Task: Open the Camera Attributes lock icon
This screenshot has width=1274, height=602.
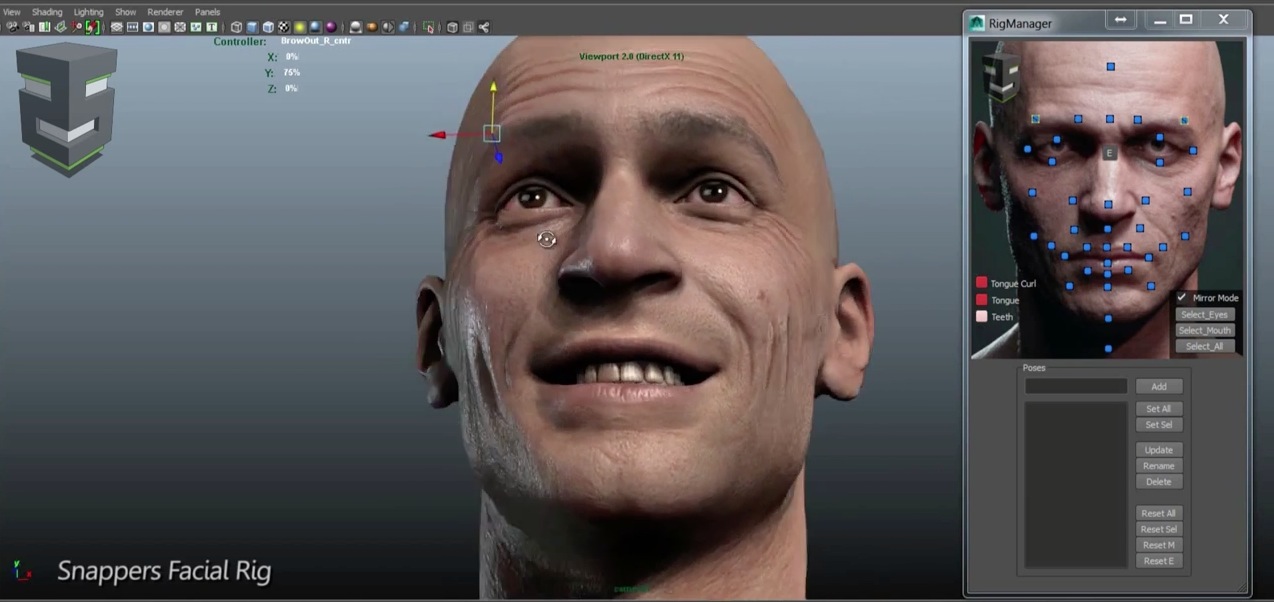Action: [x=28, y=27]
